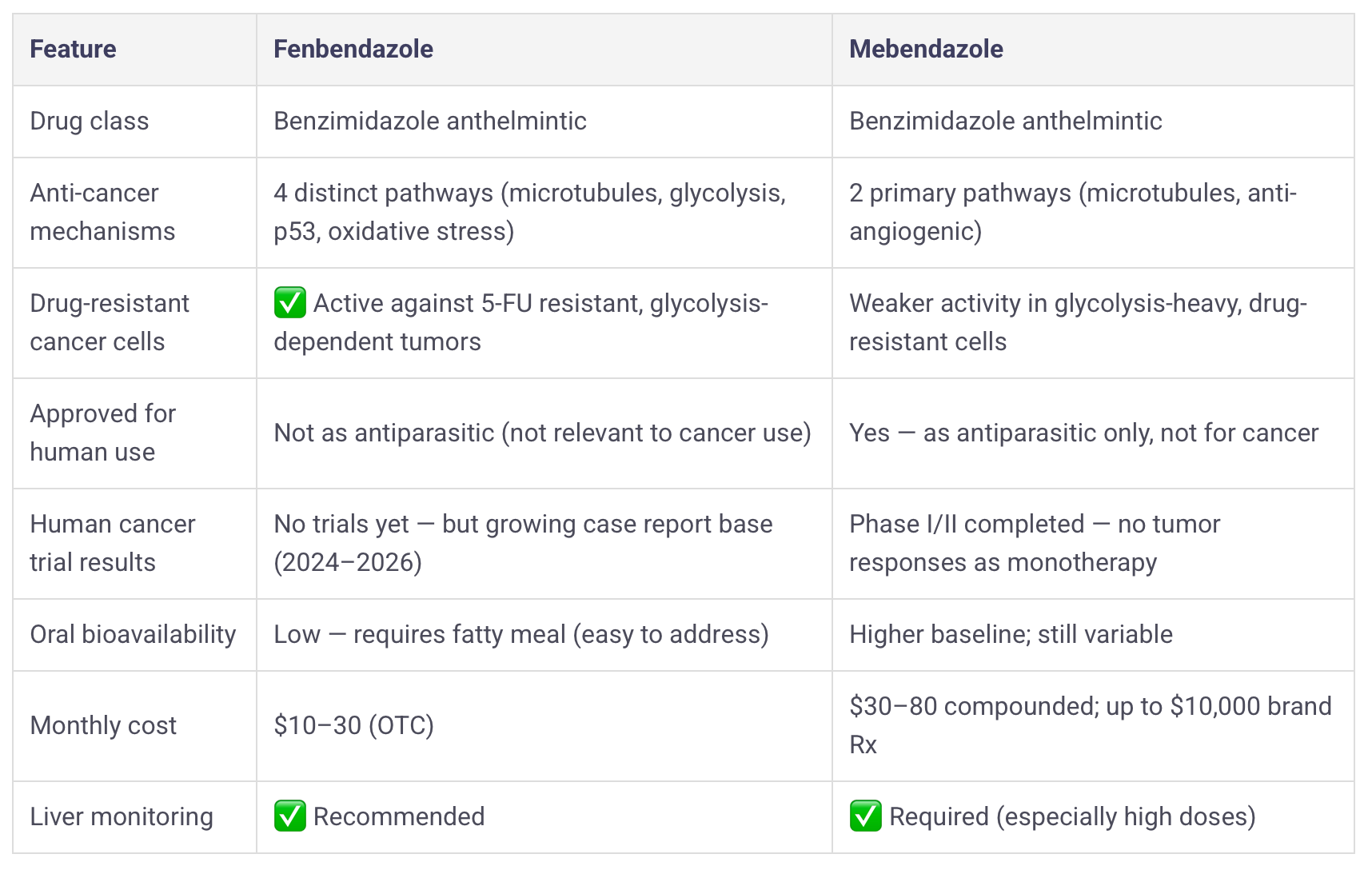1372x870 pixels.
Task: Click the "Anti-cancer mechanisms" row label
Action: (x=102, y=212)
